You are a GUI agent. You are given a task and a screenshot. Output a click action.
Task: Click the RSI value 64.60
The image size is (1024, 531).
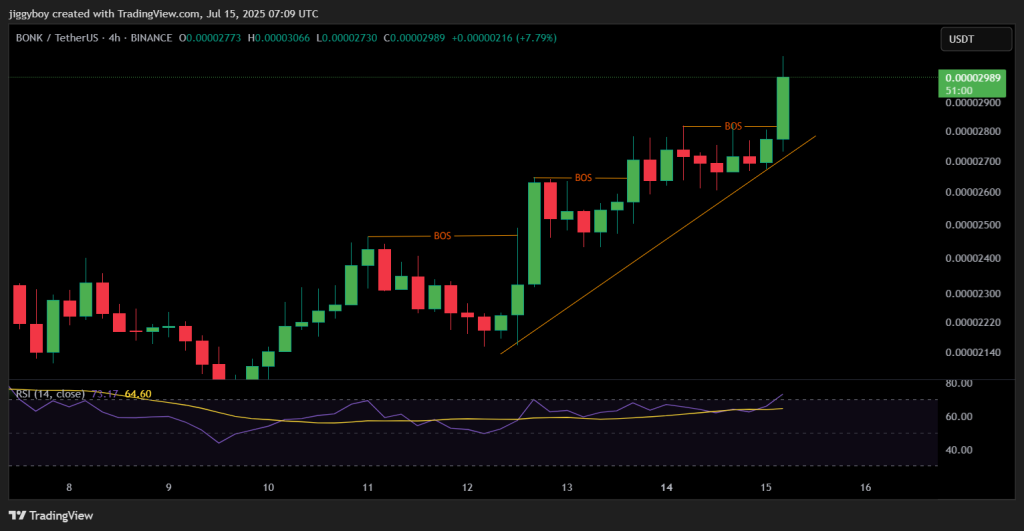pyautogui.click(x=138, y=394)
